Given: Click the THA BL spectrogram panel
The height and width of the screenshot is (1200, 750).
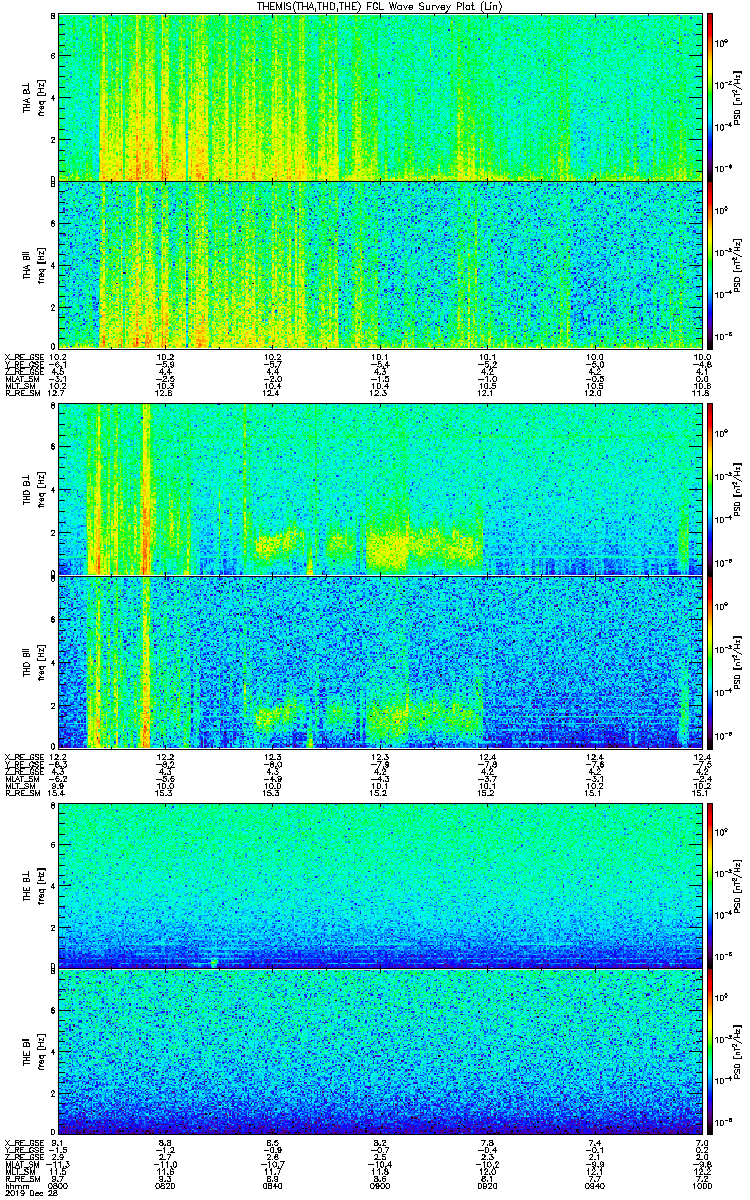Looking at the screenshot, I should [x=379, y=96].
